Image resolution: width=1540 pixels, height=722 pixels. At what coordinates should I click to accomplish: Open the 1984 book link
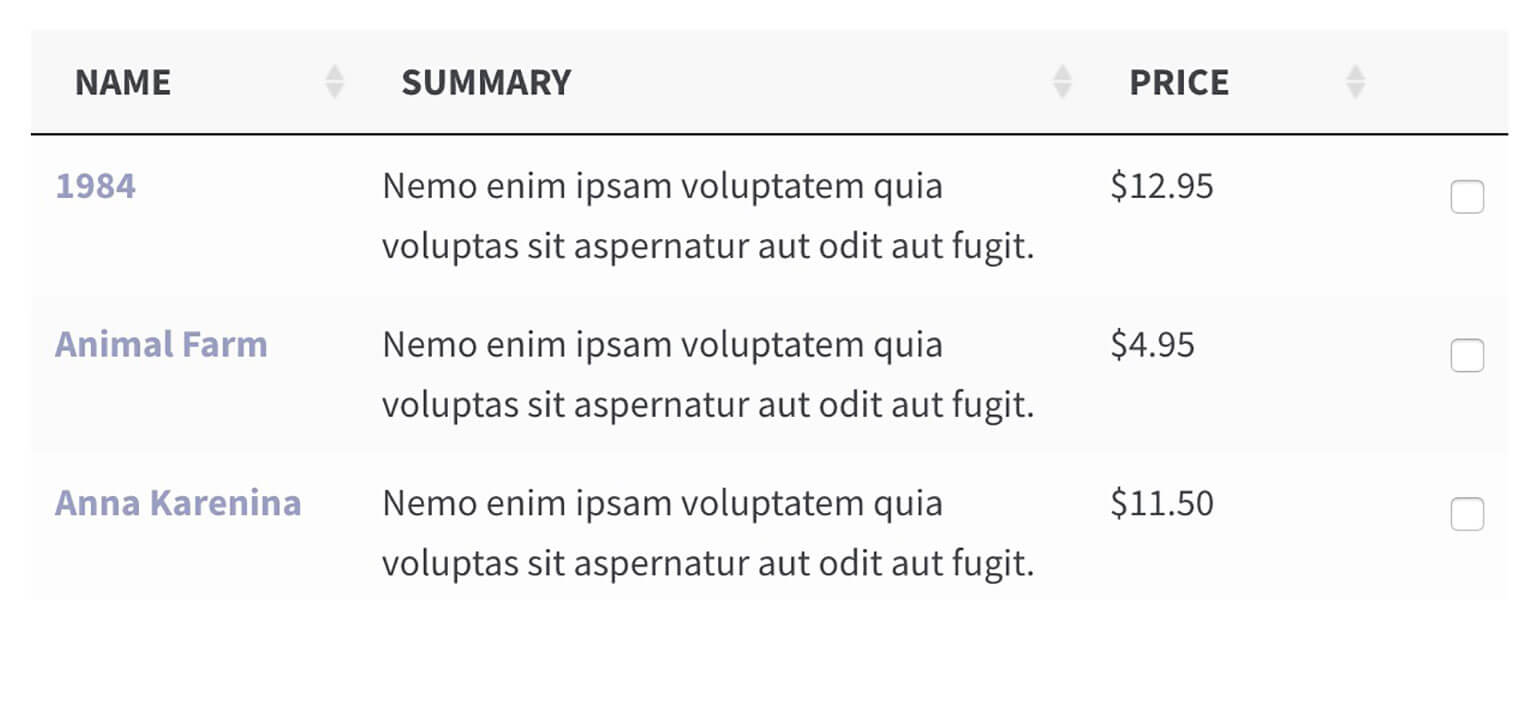(x=95, y=186)
